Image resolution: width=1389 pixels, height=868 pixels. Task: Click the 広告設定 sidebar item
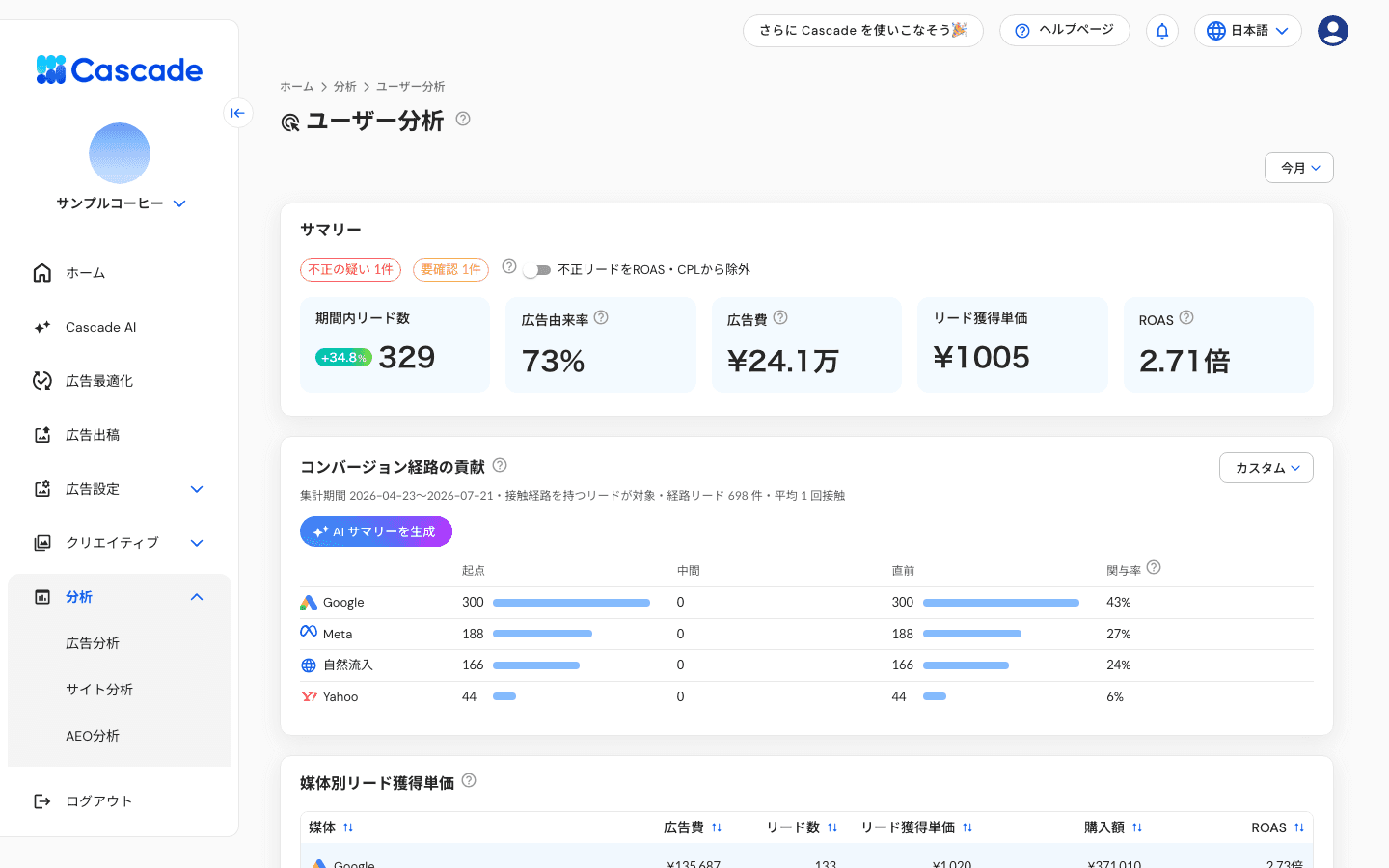(x=120, y=489)
